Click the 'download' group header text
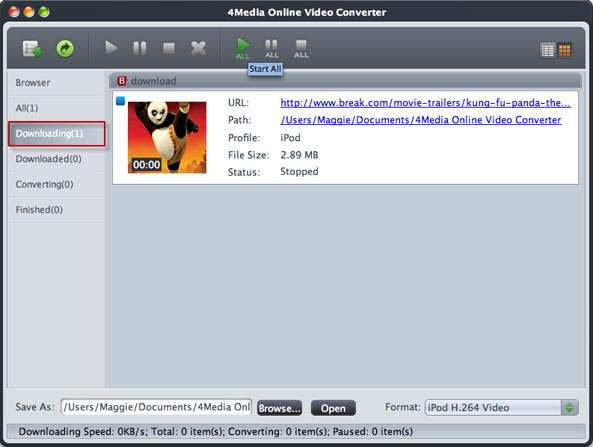Image resolution: width=593 pixels, height=447 pixels. (x=153, y=81)
